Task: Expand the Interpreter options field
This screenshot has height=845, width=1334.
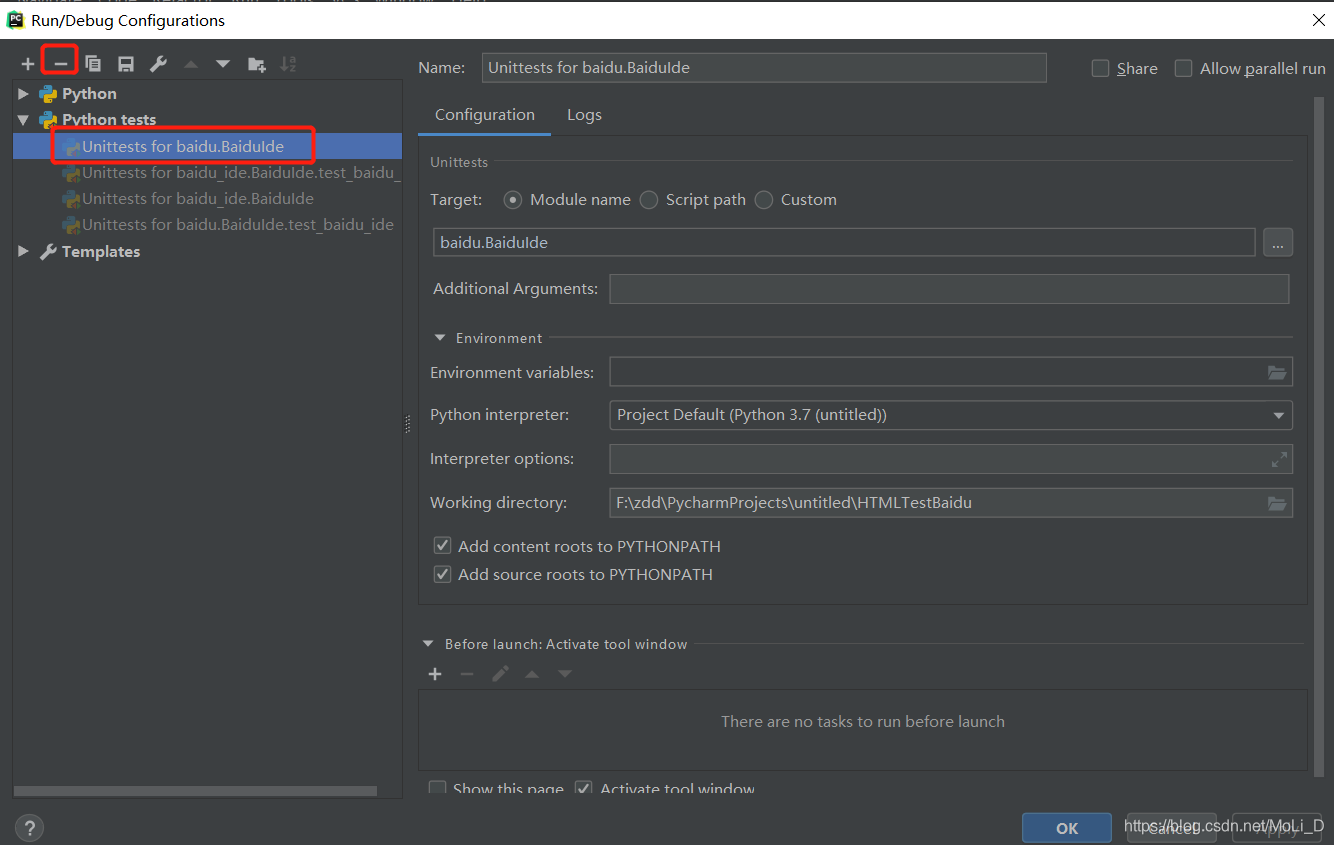Action: [1278, 459]
